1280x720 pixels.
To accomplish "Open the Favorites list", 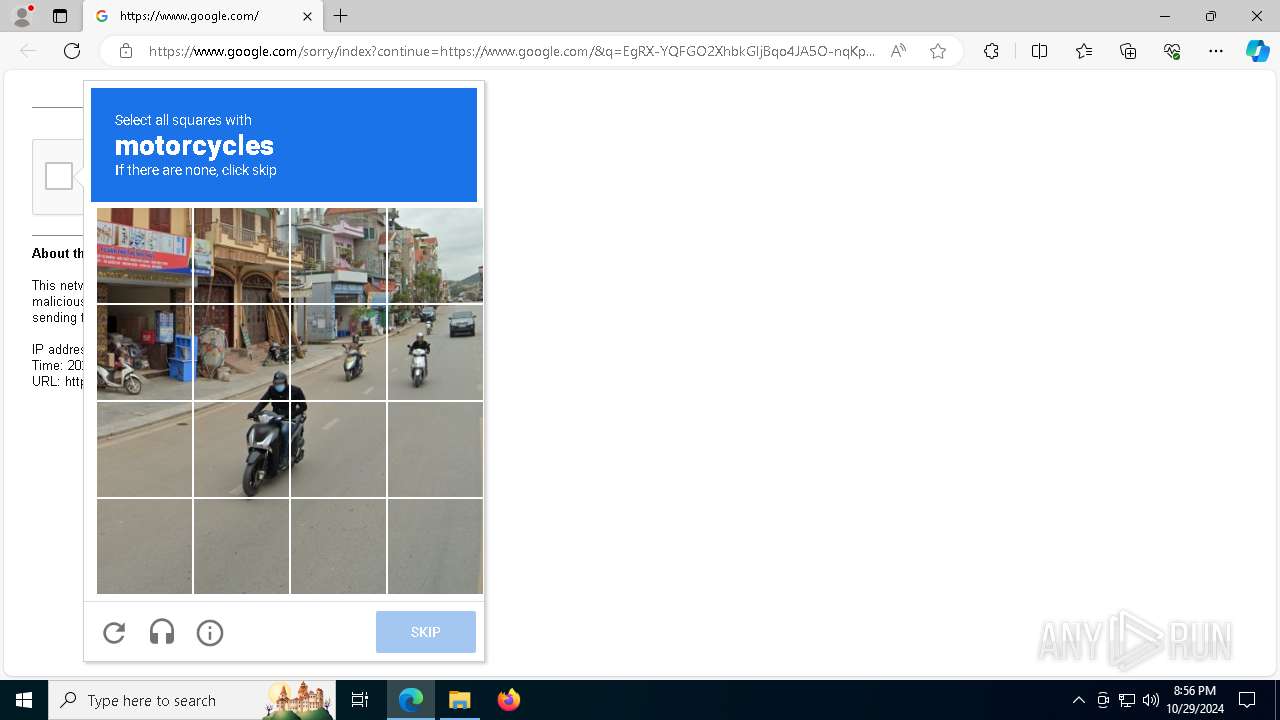I will tap(1084, 51).
